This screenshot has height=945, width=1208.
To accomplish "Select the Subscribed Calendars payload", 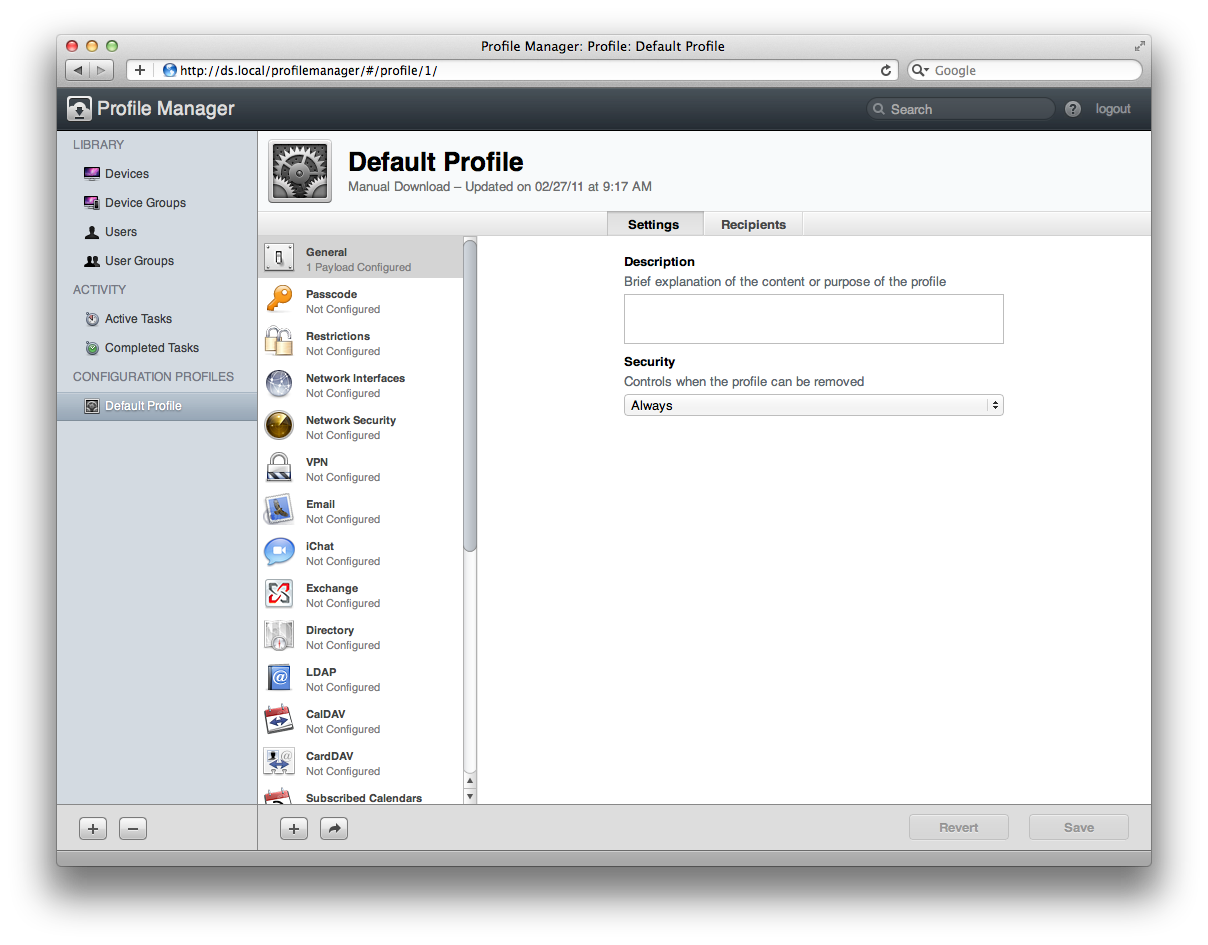I will click(361, 797).
